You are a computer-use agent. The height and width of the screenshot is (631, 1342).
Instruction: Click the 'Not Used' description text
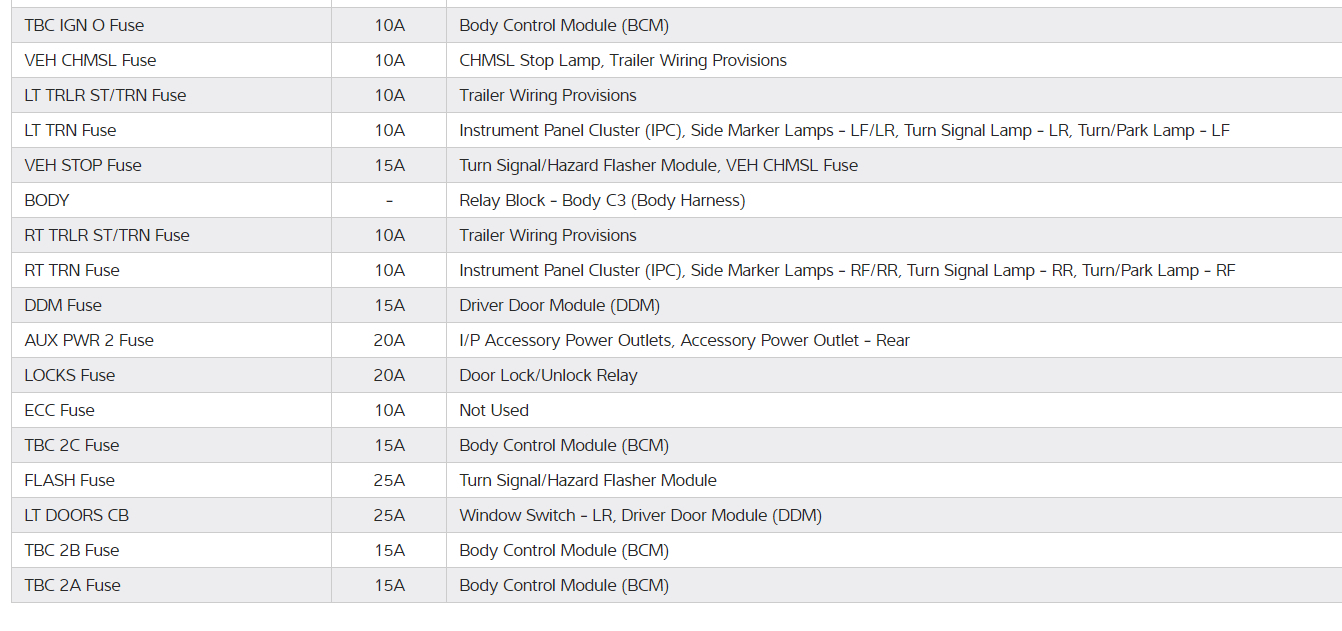coord(494,410)
